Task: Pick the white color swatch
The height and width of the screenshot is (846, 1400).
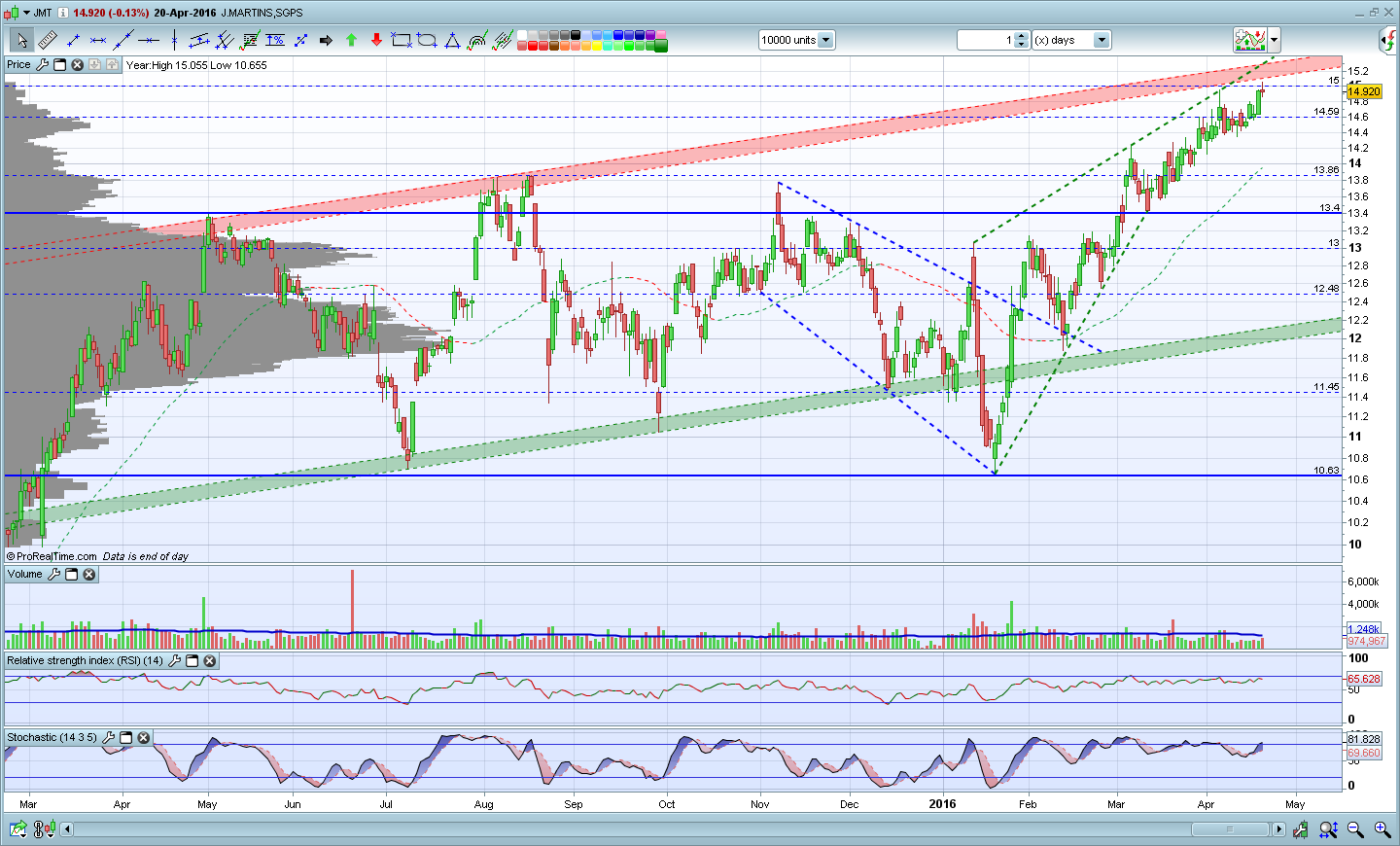Action: click(522, 35)
